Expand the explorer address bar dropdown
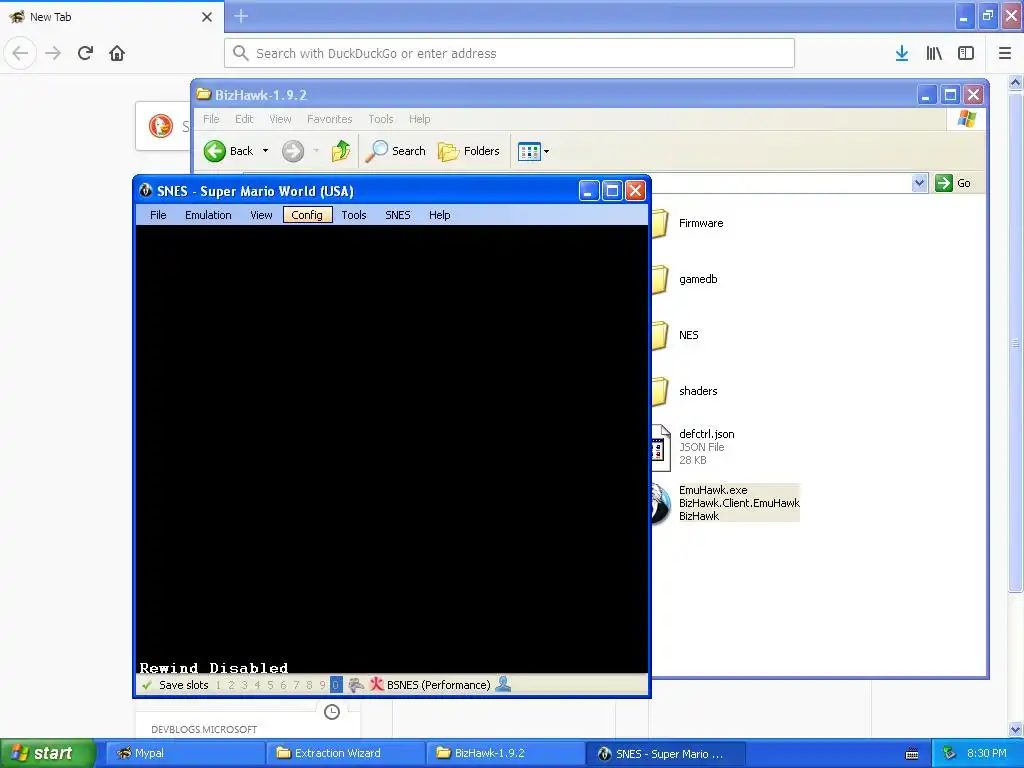1024x768 pixels. tap(920, 183)
